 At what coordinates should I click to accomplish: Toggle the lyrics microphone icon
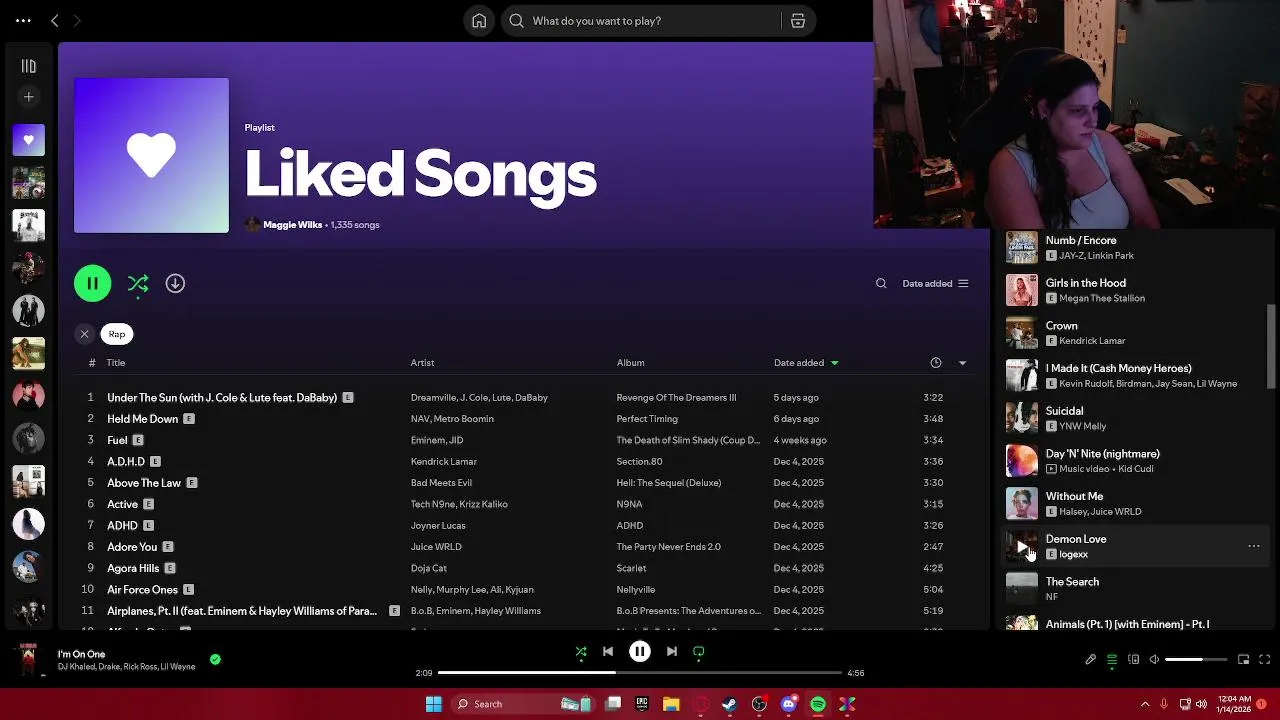point(1091,660)
